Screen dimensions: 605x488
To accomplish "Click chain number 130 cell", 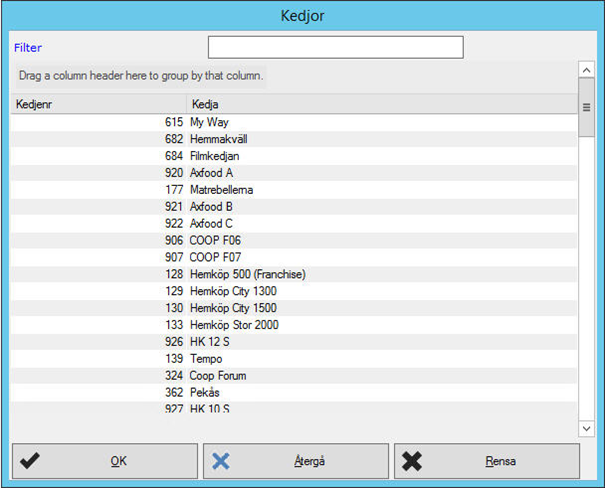I will (98, 308).
